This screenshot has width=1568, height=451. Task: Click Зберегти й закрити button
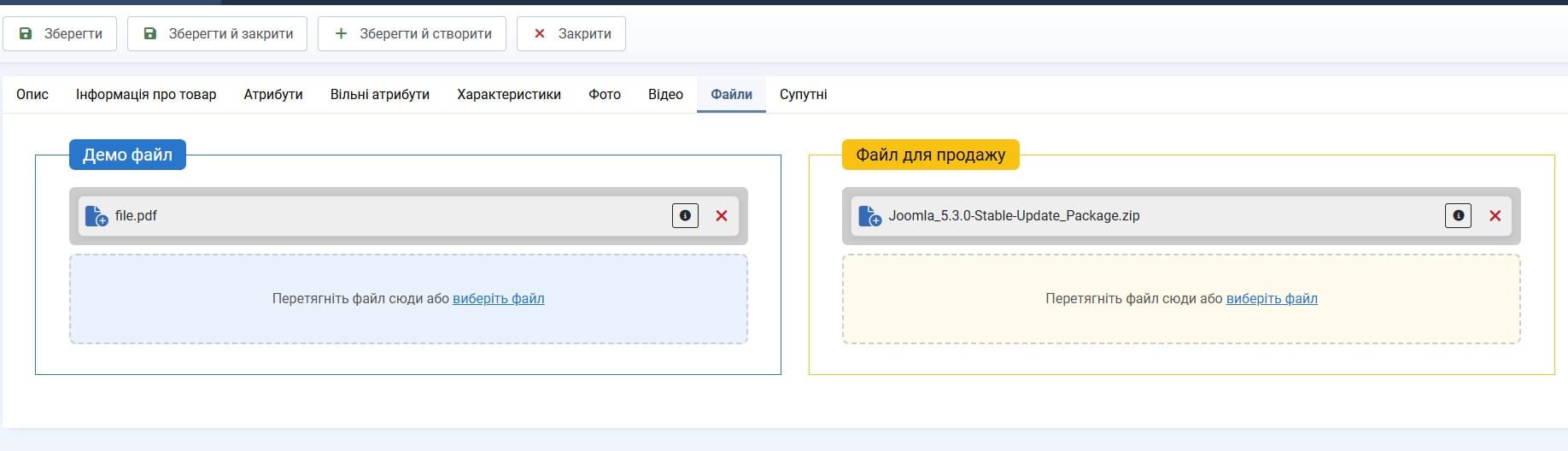pyautogui.click(x=217, y=34)
